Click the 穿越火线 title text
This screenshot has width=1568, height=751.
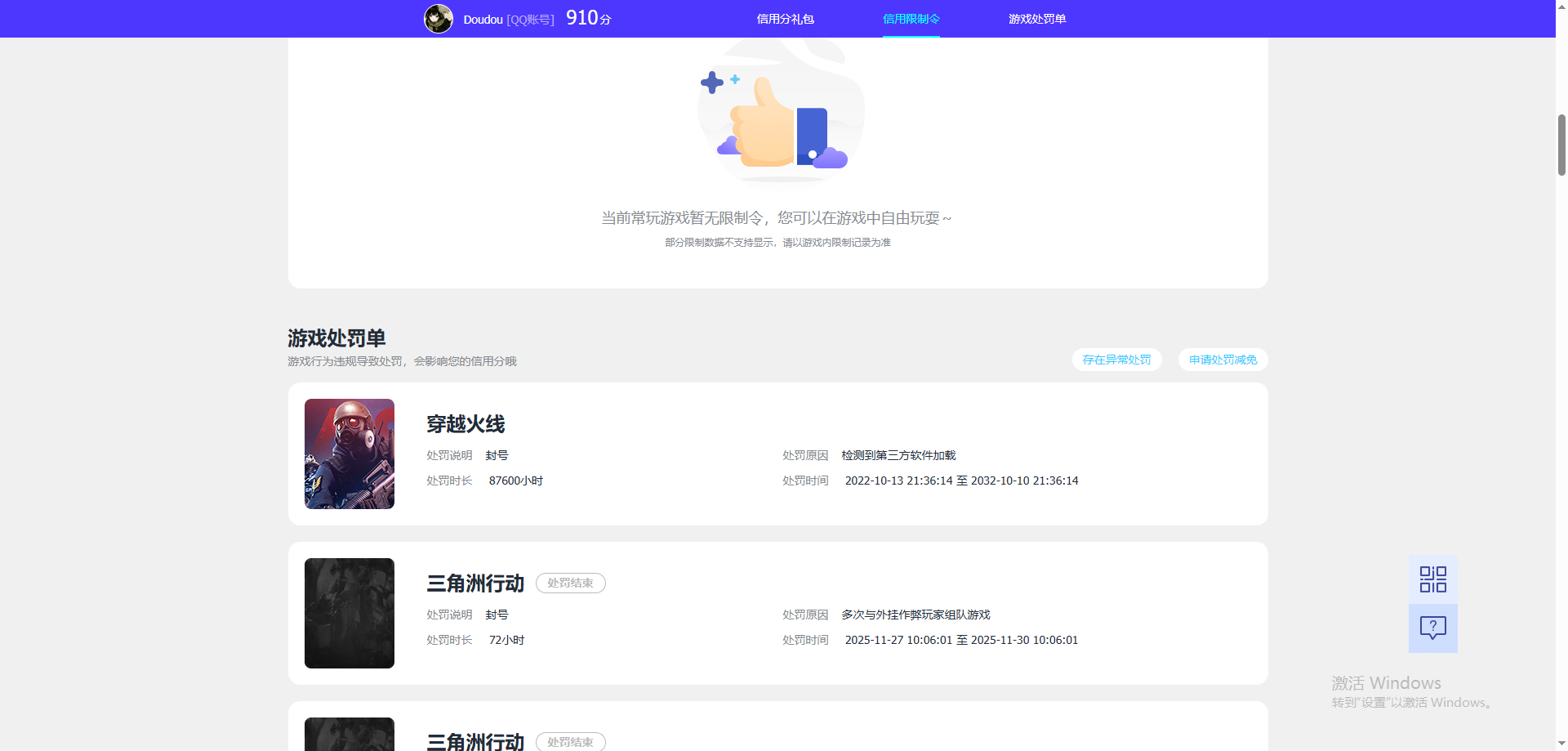coord(465,424)
